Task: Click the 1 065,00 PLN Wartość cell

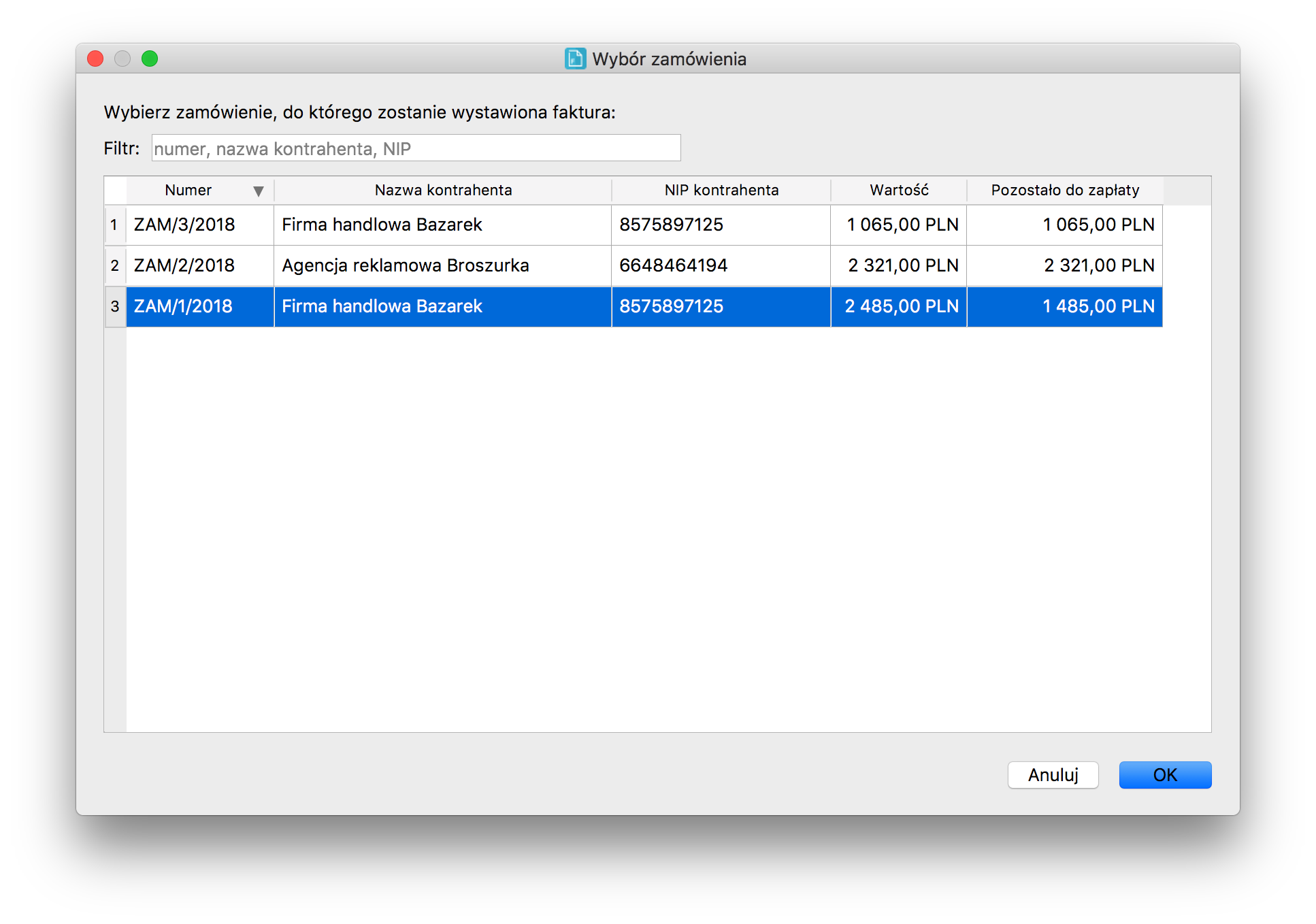Action: point(899,225)
